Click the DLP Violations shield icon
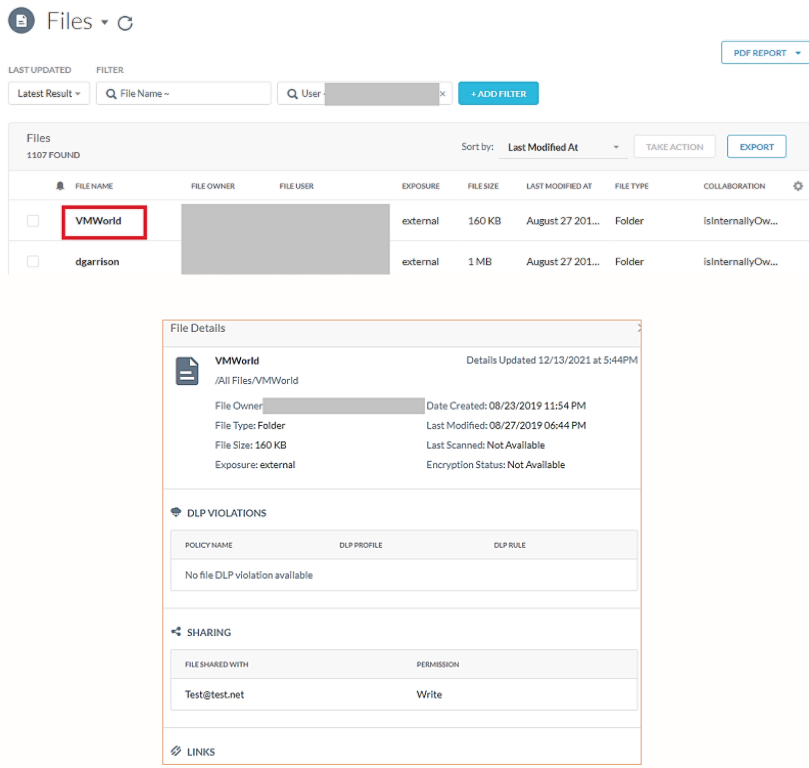Image resolution: width=809 pixels, height=768 pixels. (x=176, y=512)
